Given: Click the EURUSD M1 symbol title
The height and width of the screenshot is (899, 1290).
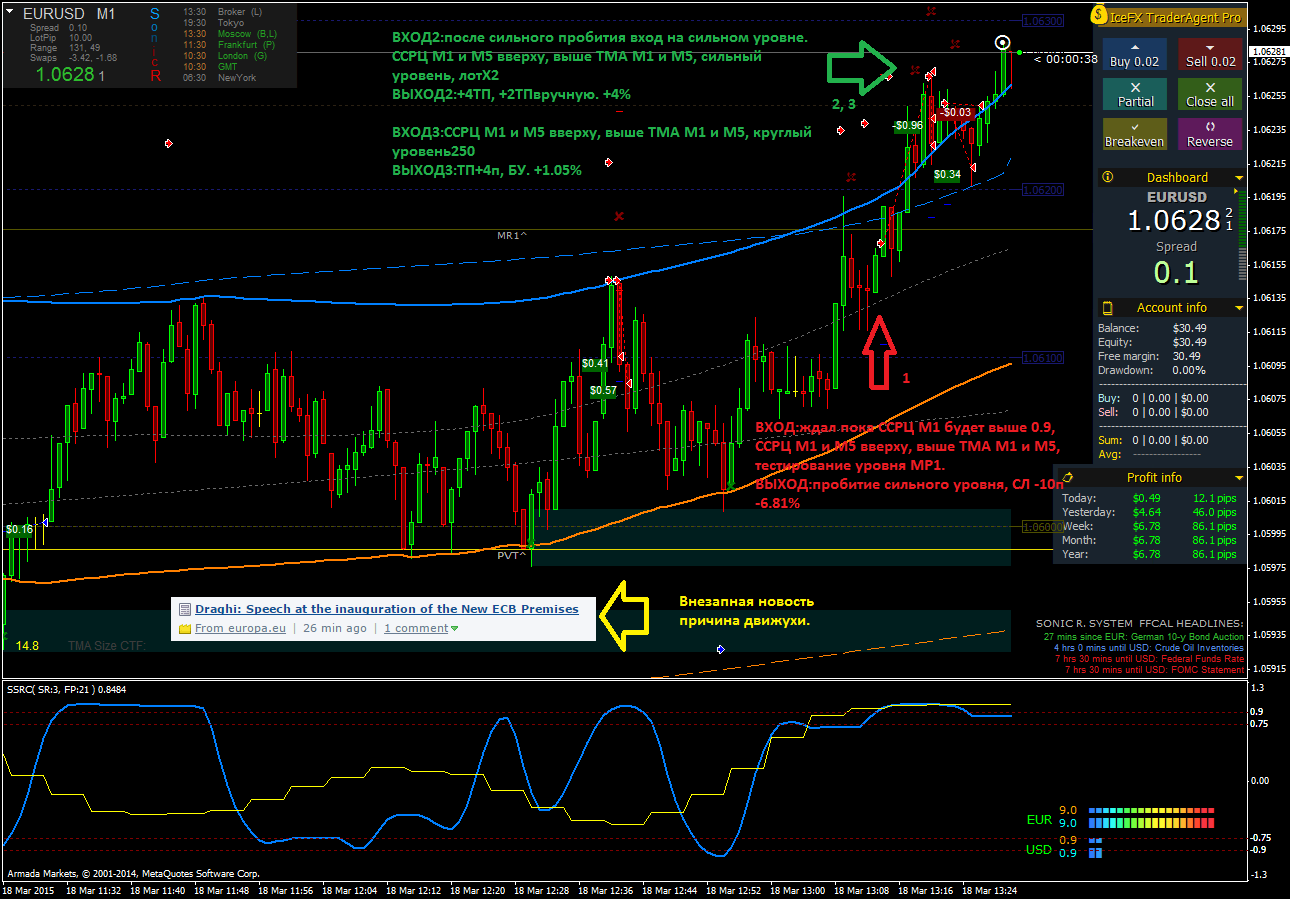Looking at the screenshot, I should (68, 14).
